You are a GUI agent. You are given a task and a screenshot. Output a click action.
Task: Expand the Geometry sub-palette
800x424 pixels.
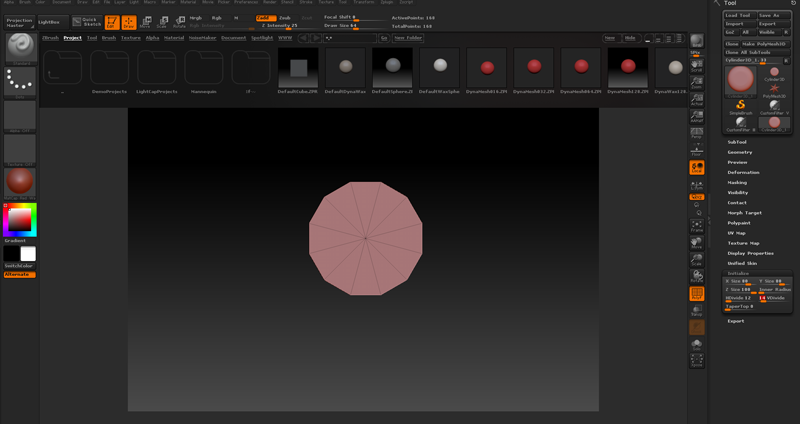pos(740,152)
